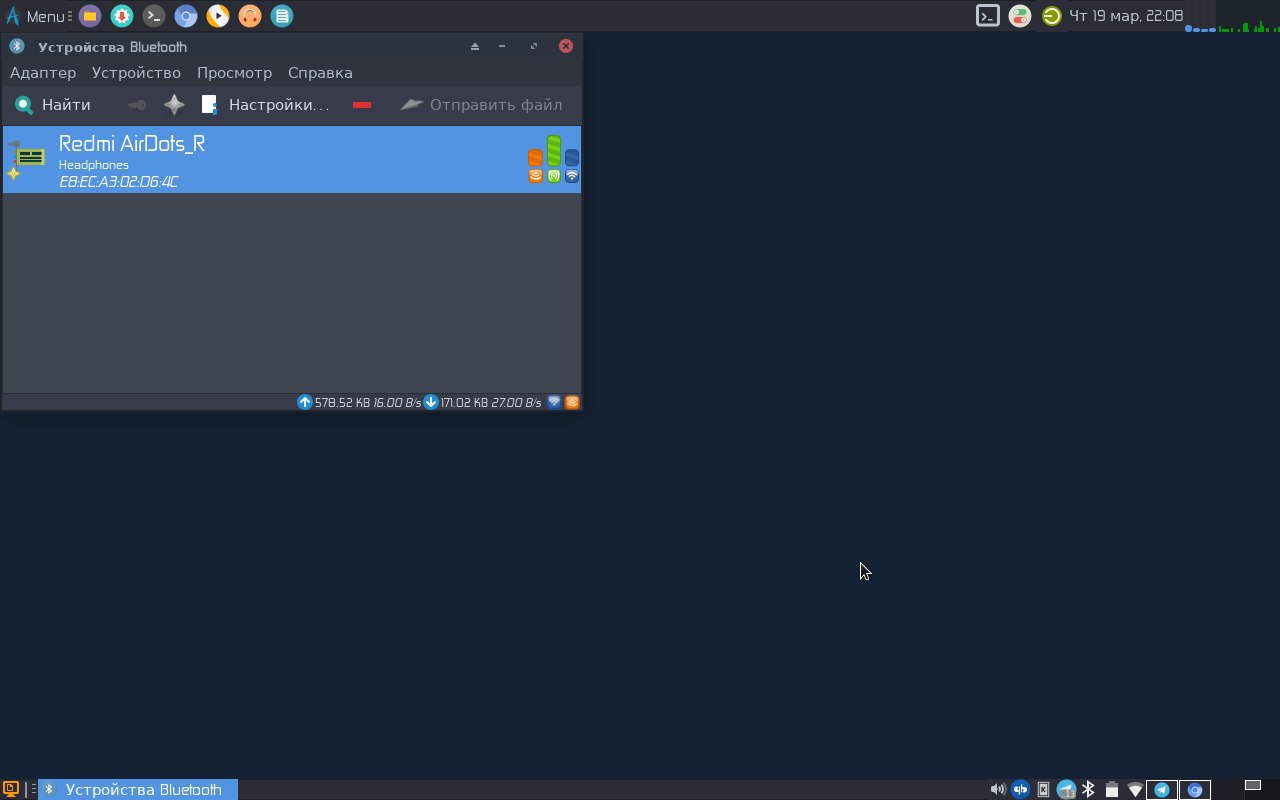Screen dimensions: 1280x800
Task: Click download speed 27.00 B/s
Action: coord(516,402)
